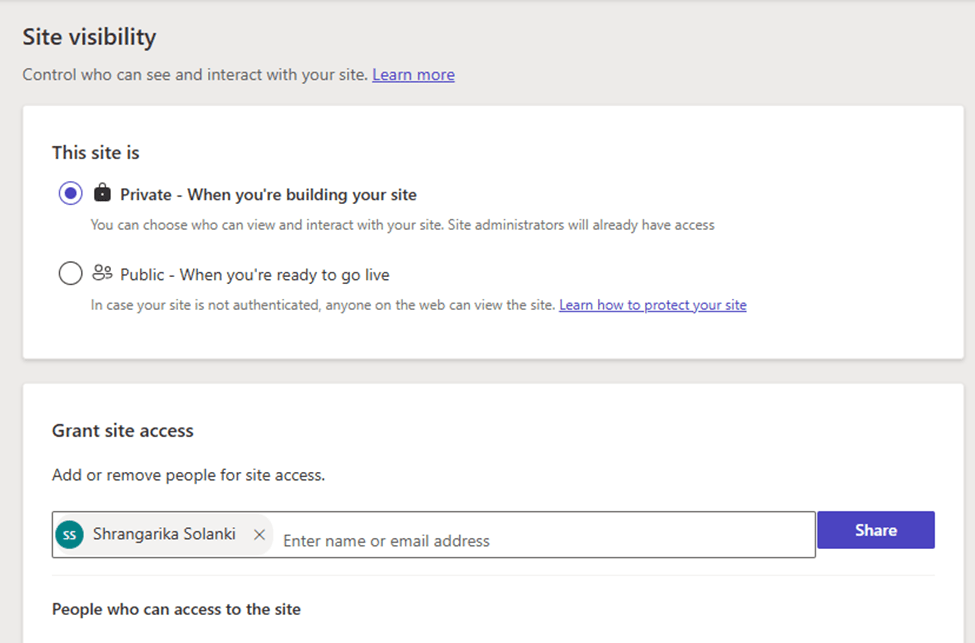The width and height of the screenshot is (975, 643).
Task: Open the Learn more link
Action: 413,75
